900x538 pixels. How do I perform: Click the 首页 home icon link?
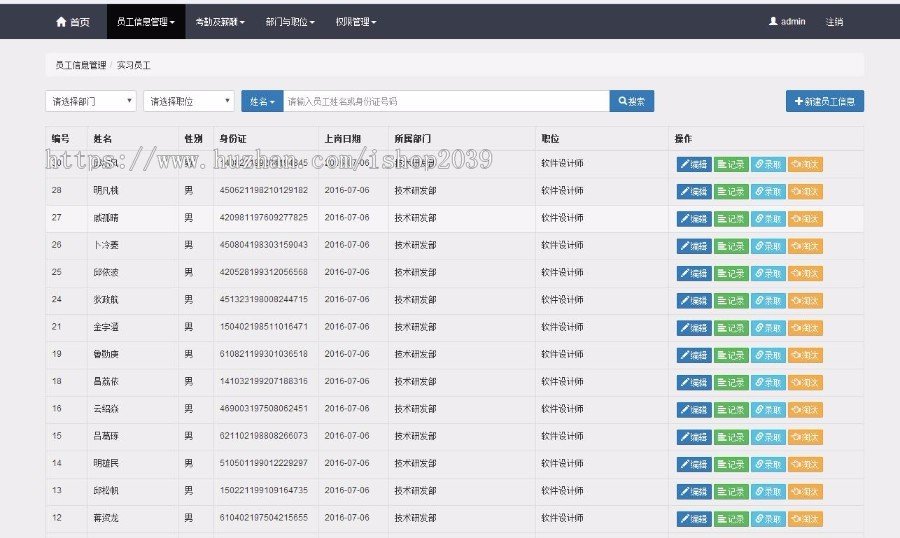72,22
